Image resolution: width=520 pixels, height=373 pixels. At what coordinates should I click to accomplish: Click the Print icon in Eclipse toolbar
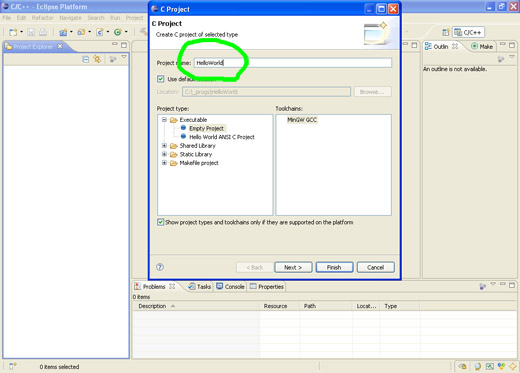(43, 32)
